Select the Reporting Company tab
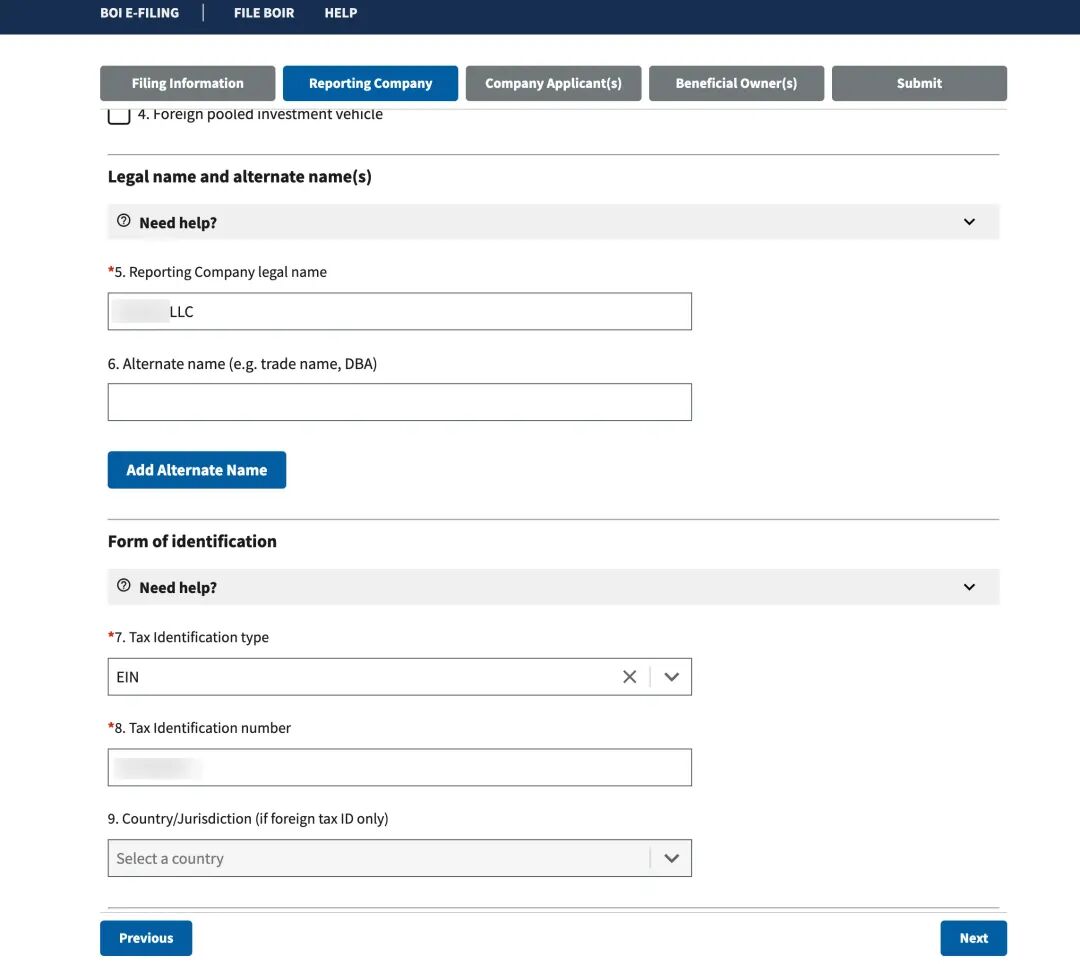Screen dimensions: 1080x964 370,83
